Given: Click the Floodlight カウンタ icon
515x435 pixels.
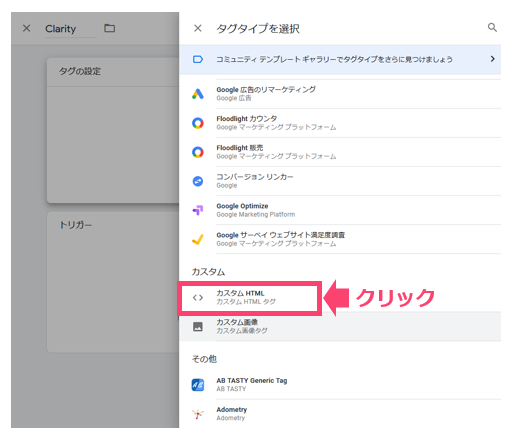Looking at the screenshot, I should click(198, 123).
